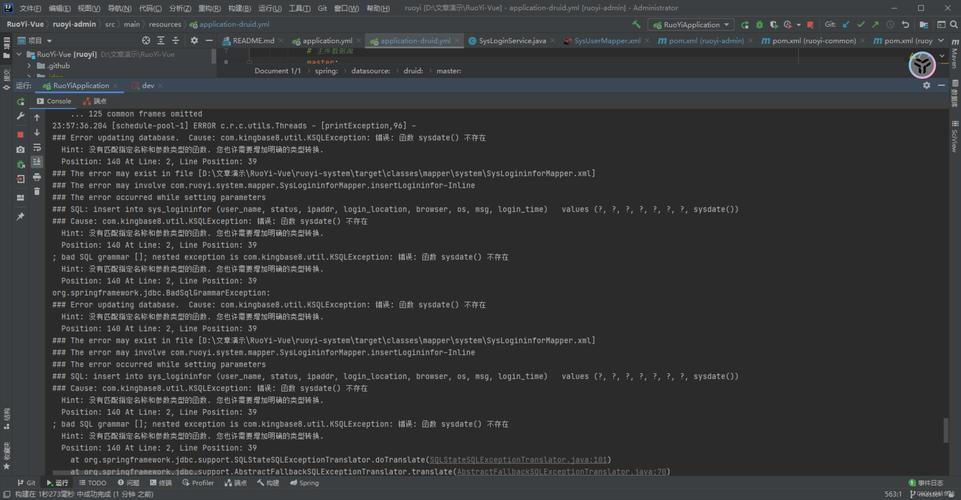Viewport: 961px width, 500px height.
Task: Click the Debug bug icon in toolbar
Action: pyautogui.click(x=759, y=25)
